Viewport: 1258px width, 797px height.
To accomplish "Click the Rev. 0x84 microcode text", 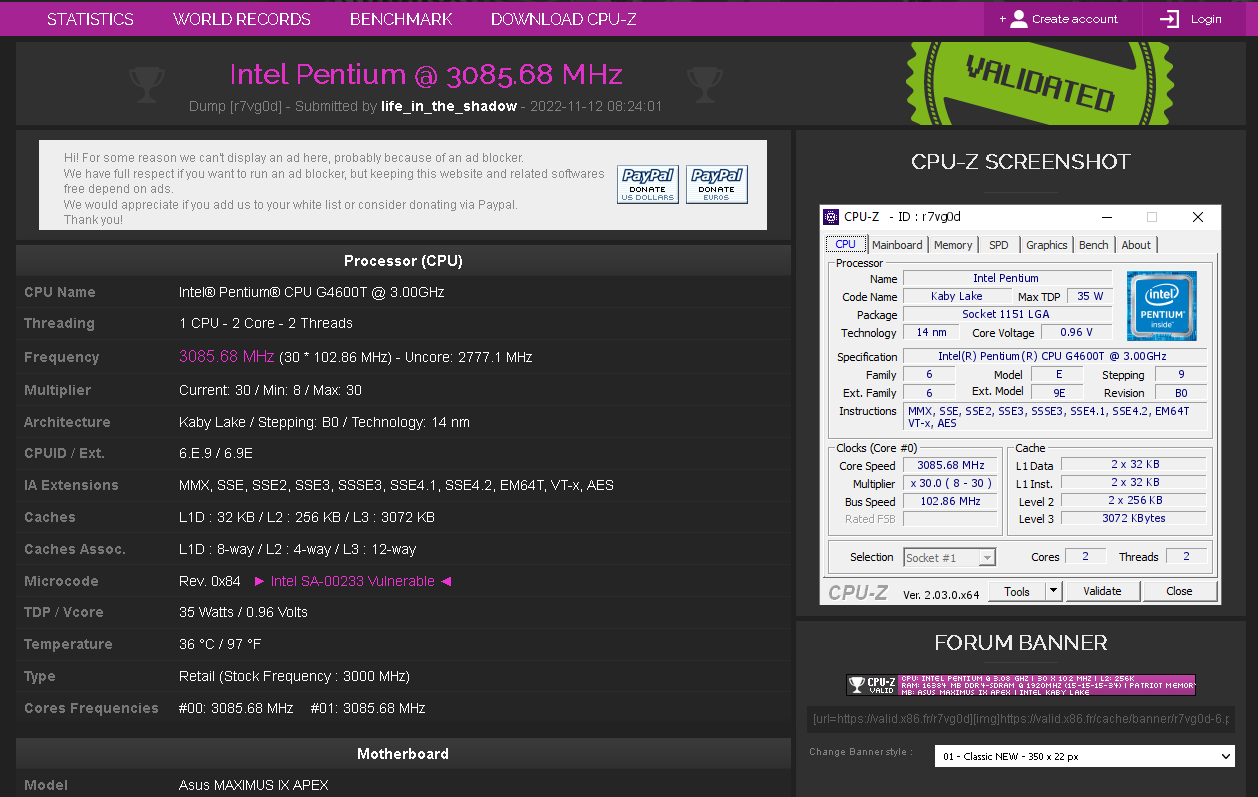I will tap(210, 581).
